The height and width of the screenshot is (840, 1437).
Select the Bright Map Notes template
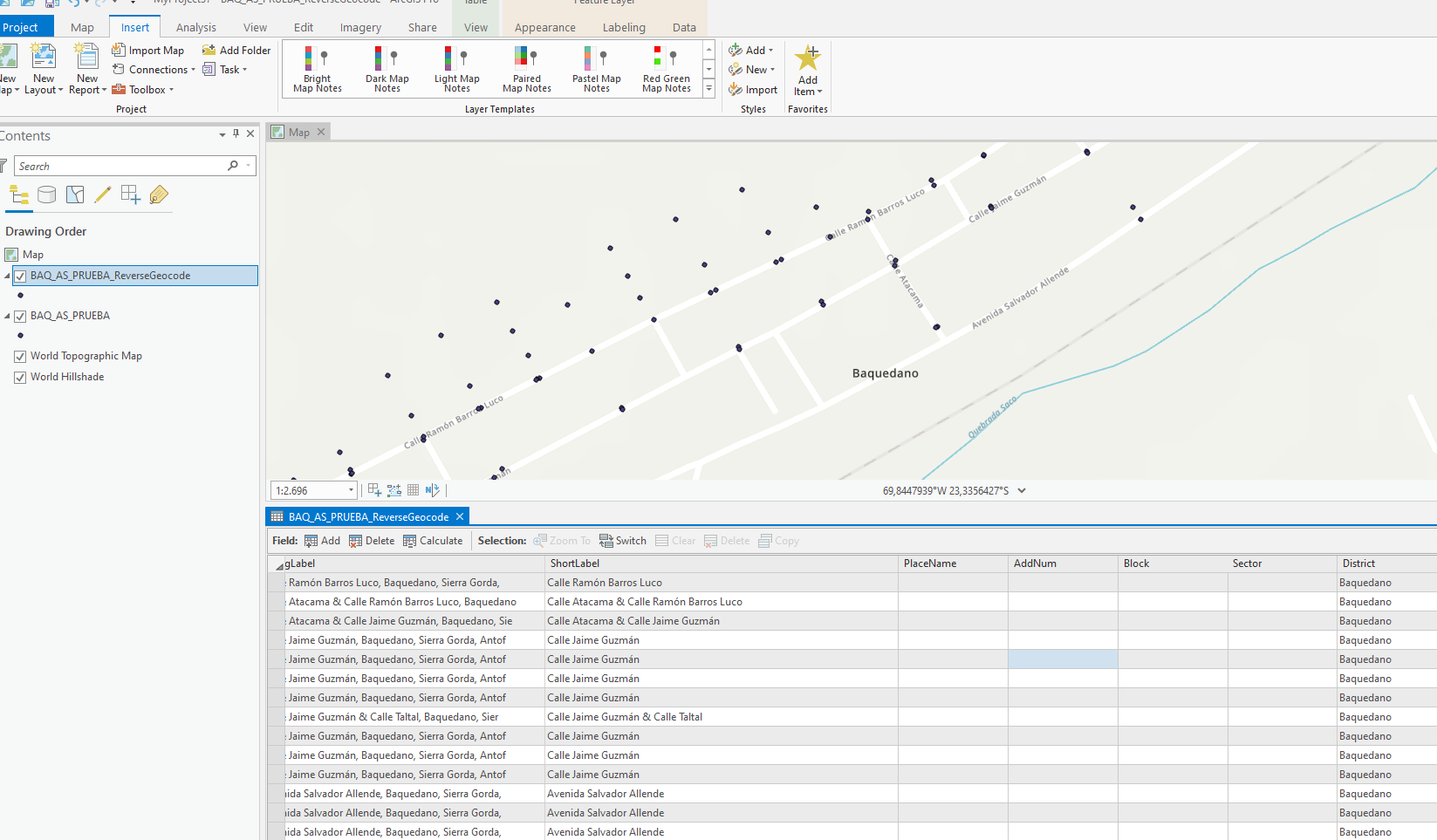[x=317, y=69]
